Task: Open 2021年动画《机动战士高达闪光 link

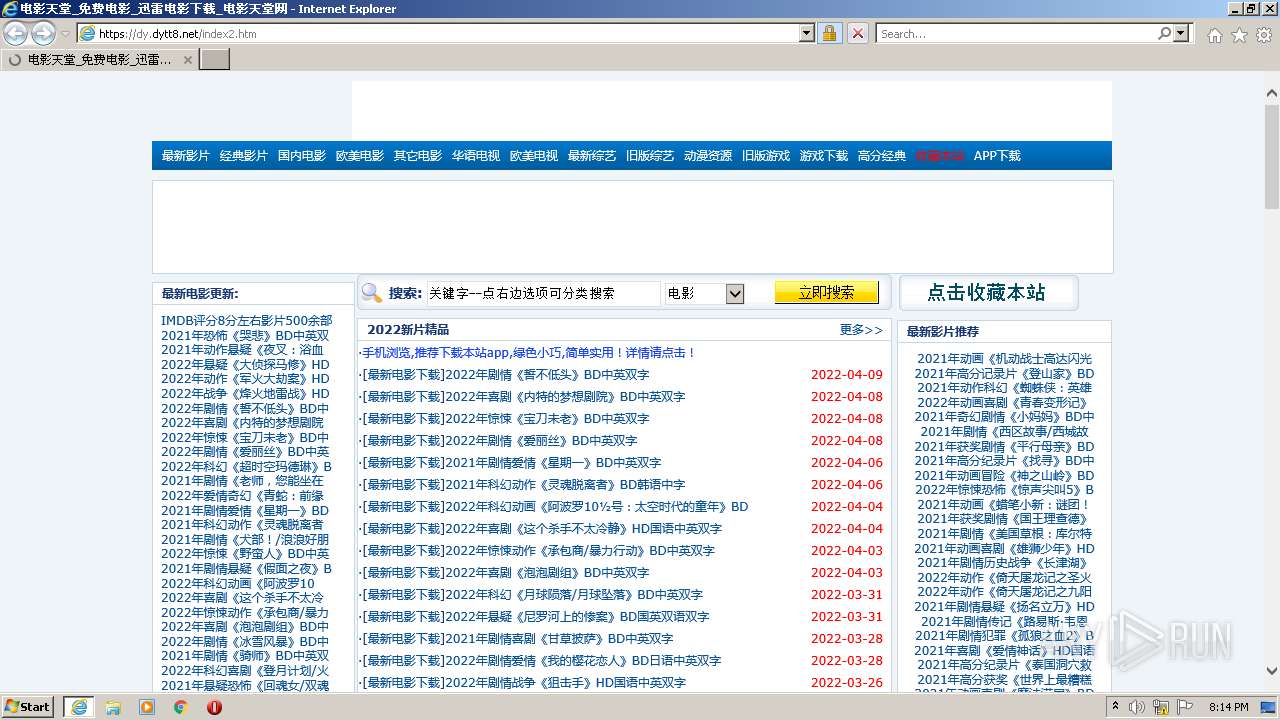Action: coord(1004,359)
